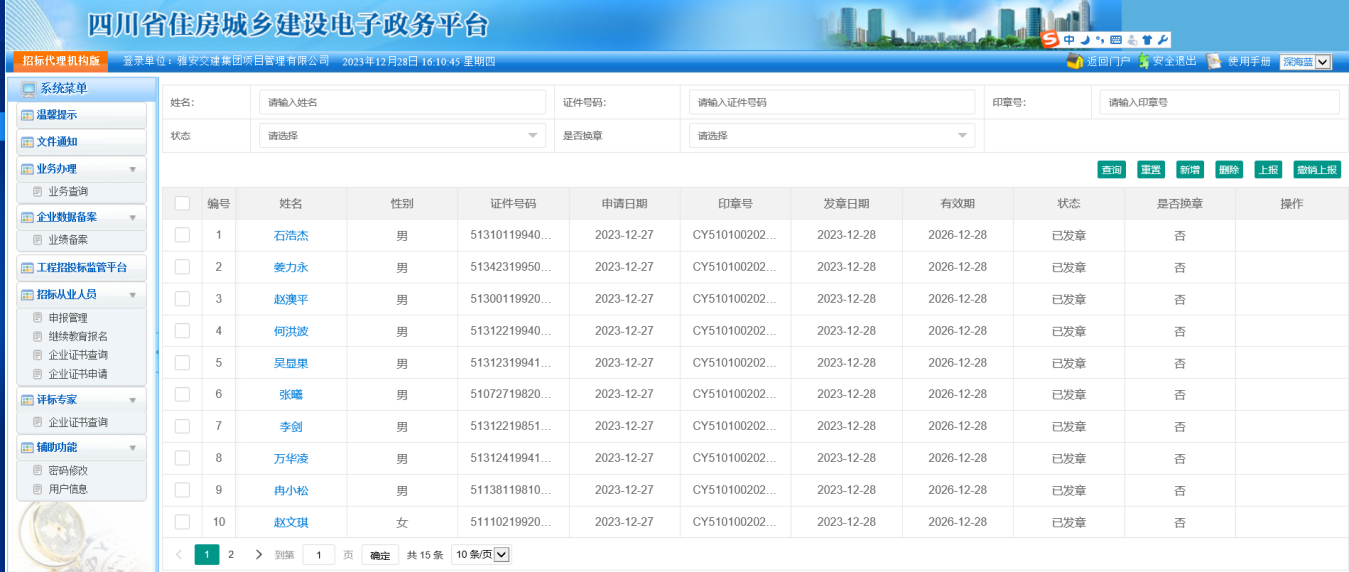This screenshot has height=572, width=1349.
Task: Click the 返回门户 house icon
Action: pos(1075,62)
